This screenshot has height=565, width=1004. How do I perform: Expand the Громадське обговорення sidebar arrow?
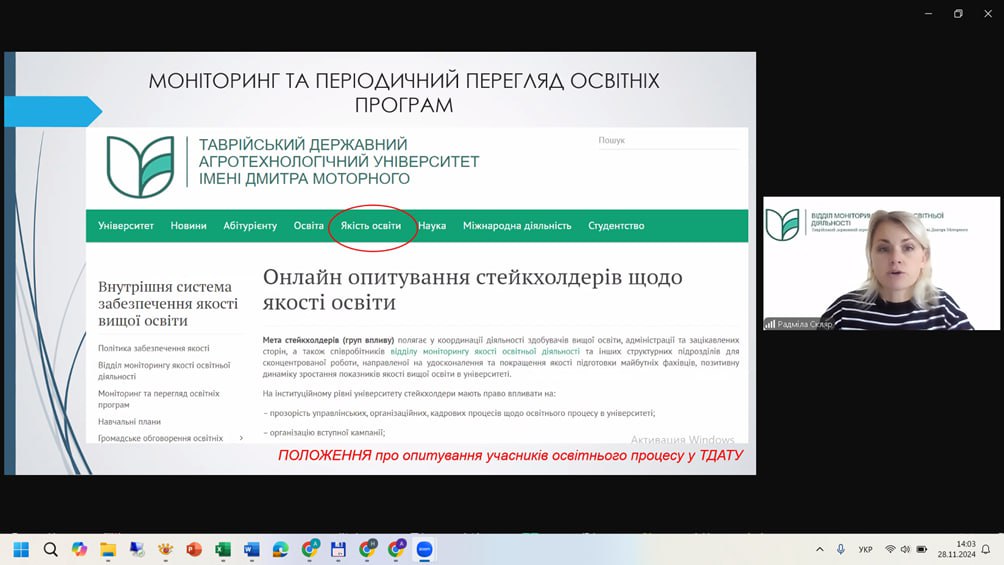point(242,438)
